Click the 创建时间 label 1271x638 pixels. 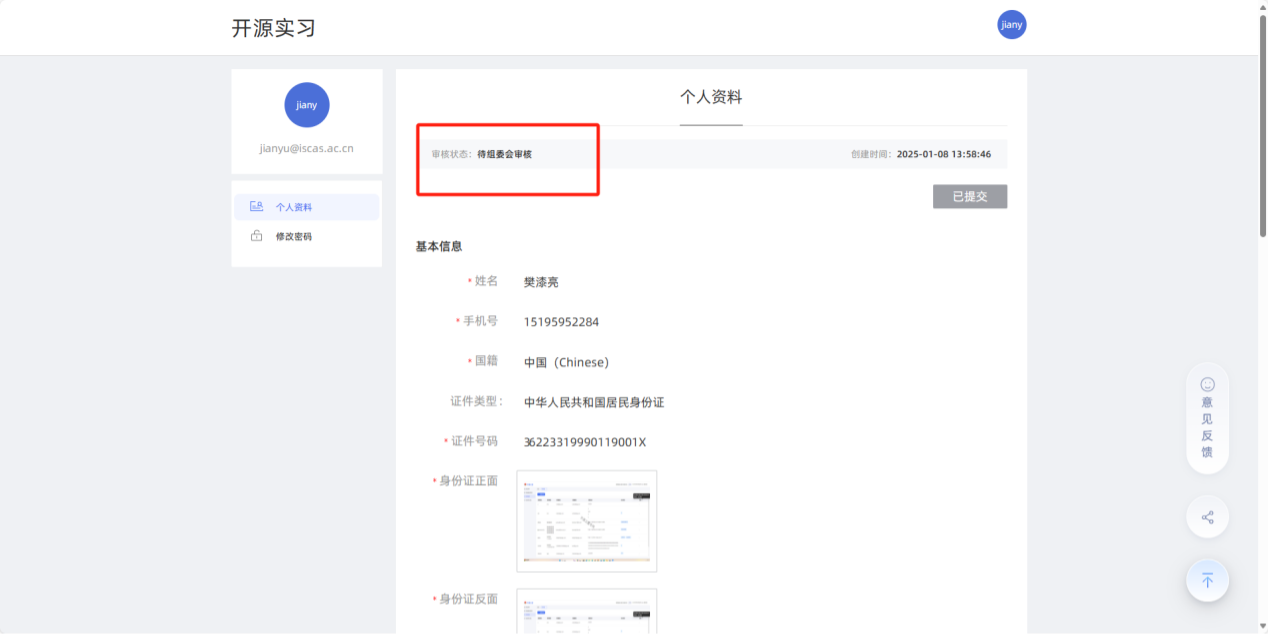(872, 154)
